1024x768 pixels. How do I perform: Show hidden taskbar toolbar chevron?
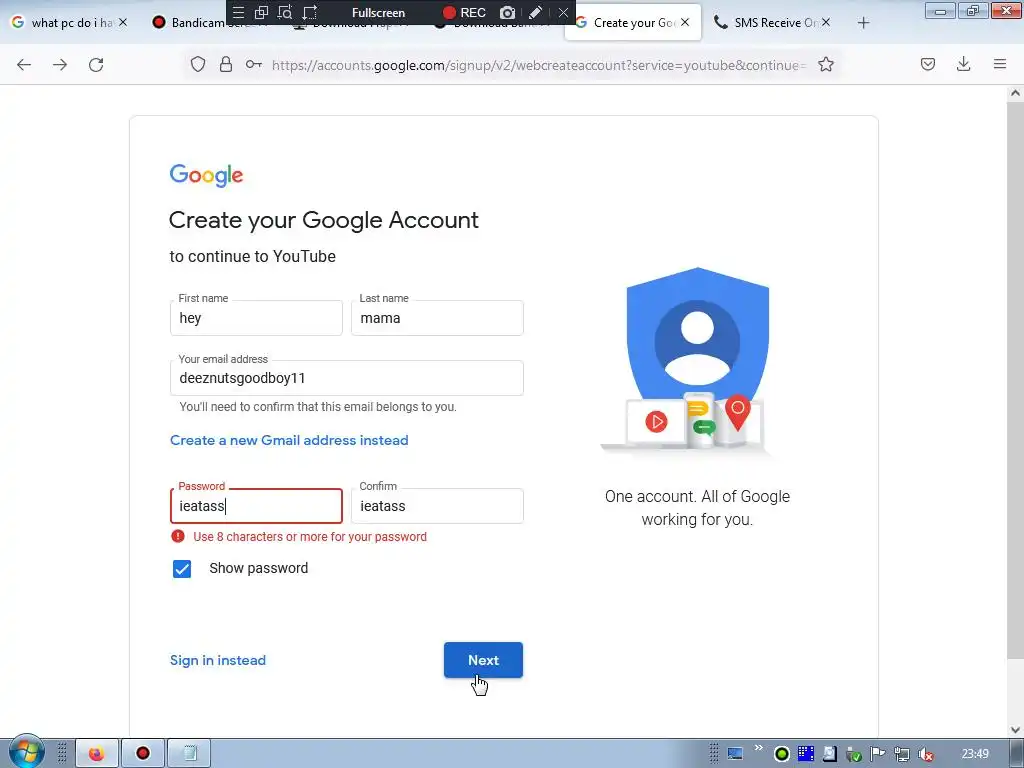coord(758,748)
